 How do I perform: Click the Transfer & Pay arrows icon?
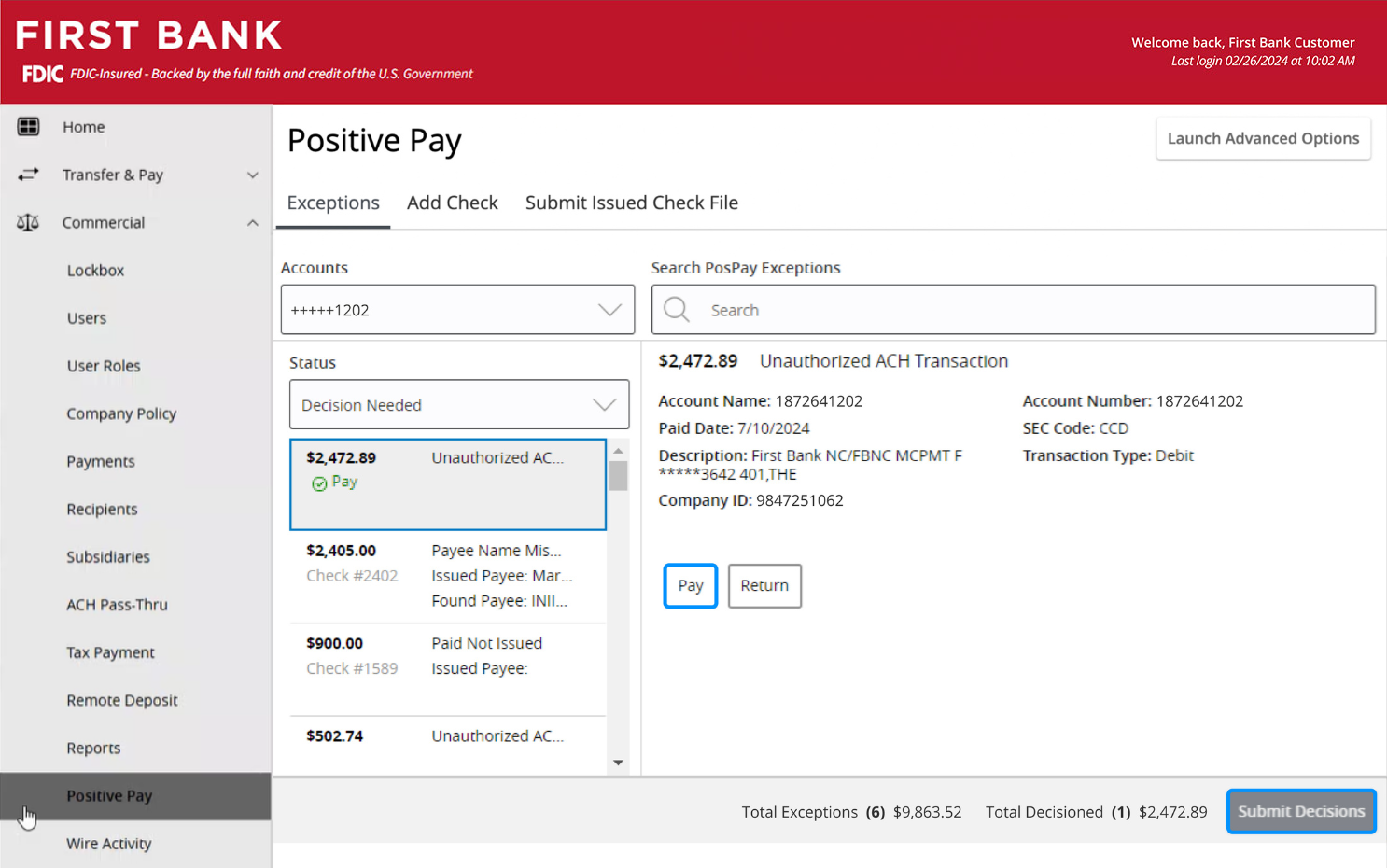(28, 175)
